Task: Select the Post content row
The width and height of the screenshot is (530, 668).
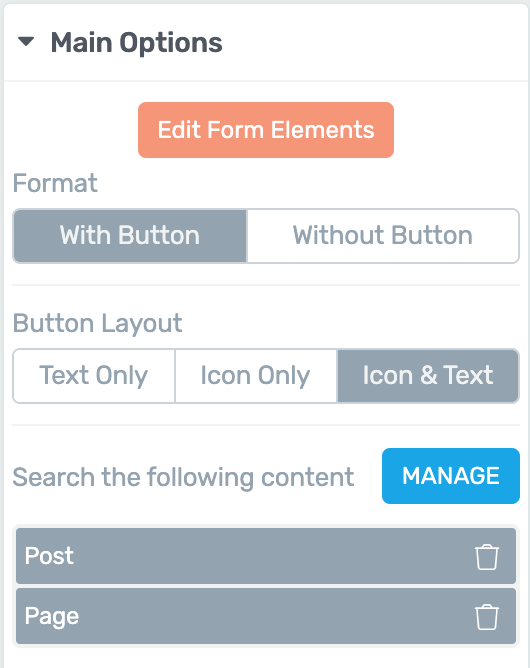Action: pyautogui.click(x=266, y=556)
